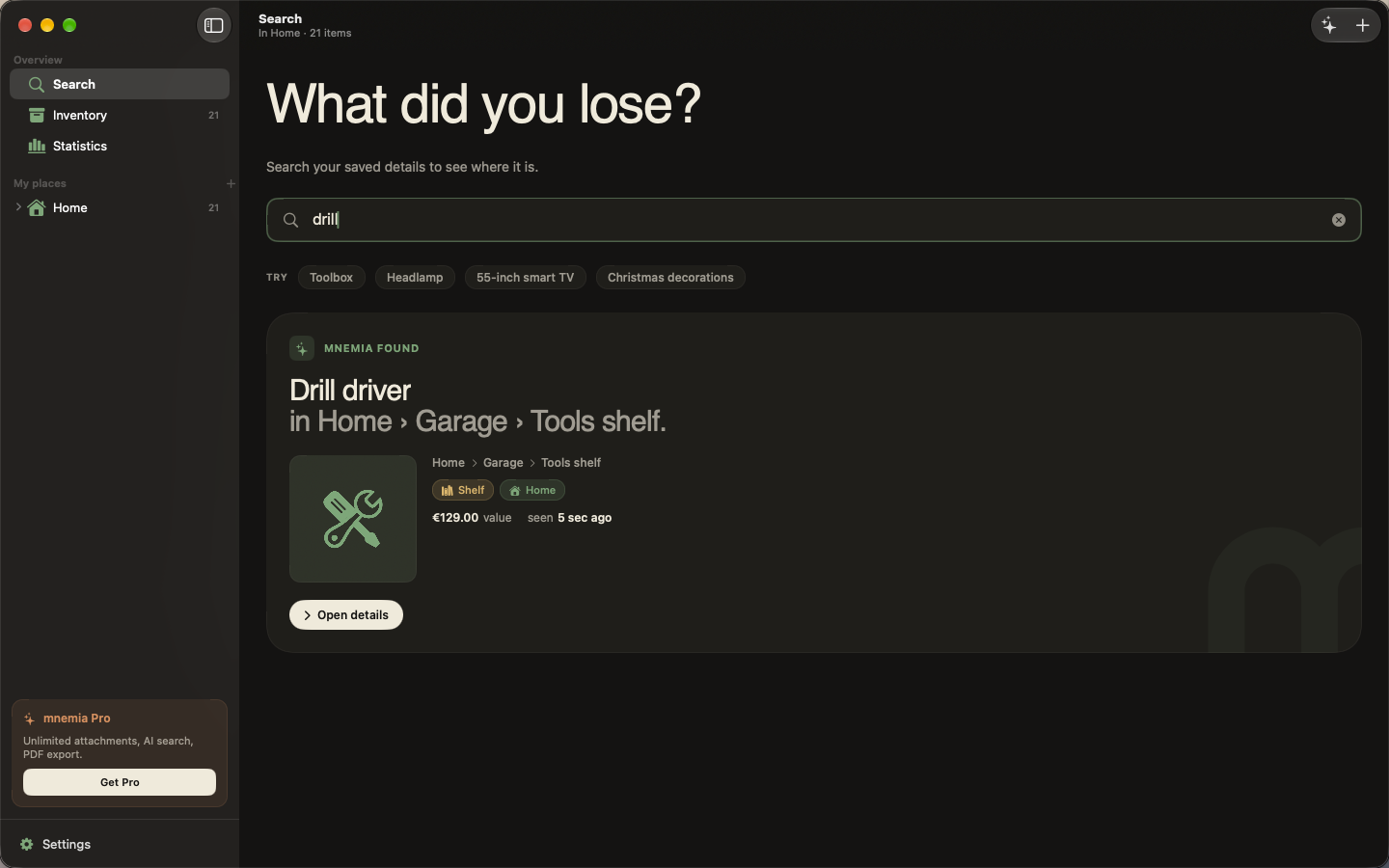
Task: Click Tools shelf in the breadcrumb
Action: [x=571, y=463]
